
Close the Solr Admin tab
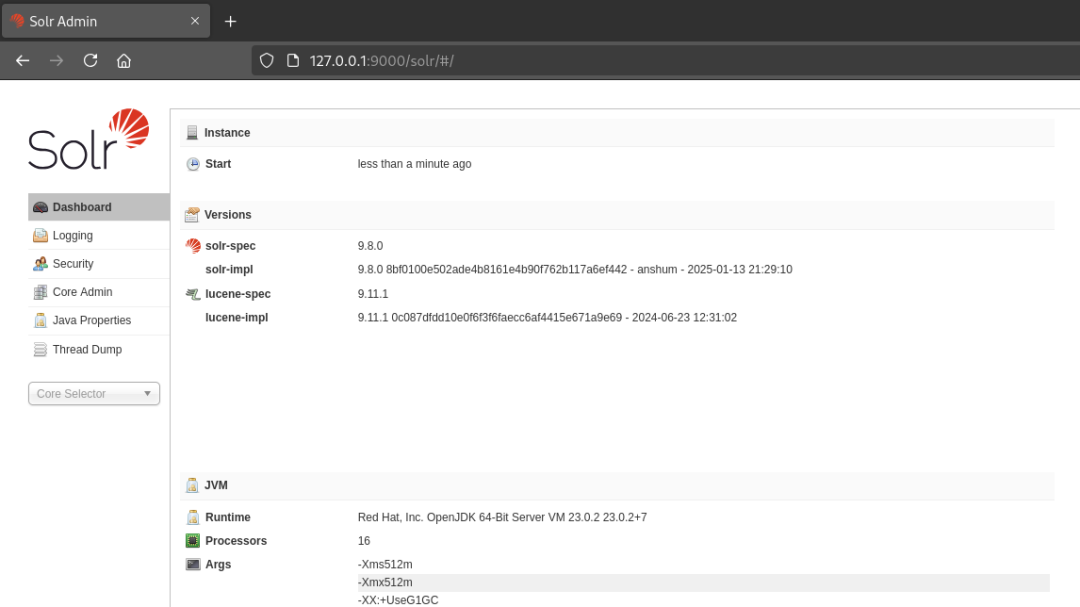pyautogui.click(x=195, y=21)
